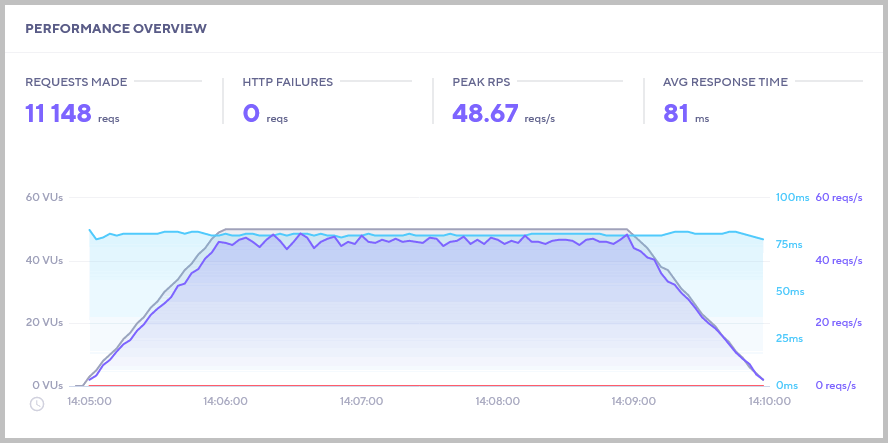
Task: Click the 40 VUs y-axis label
Action: click(x=44, y=260)
